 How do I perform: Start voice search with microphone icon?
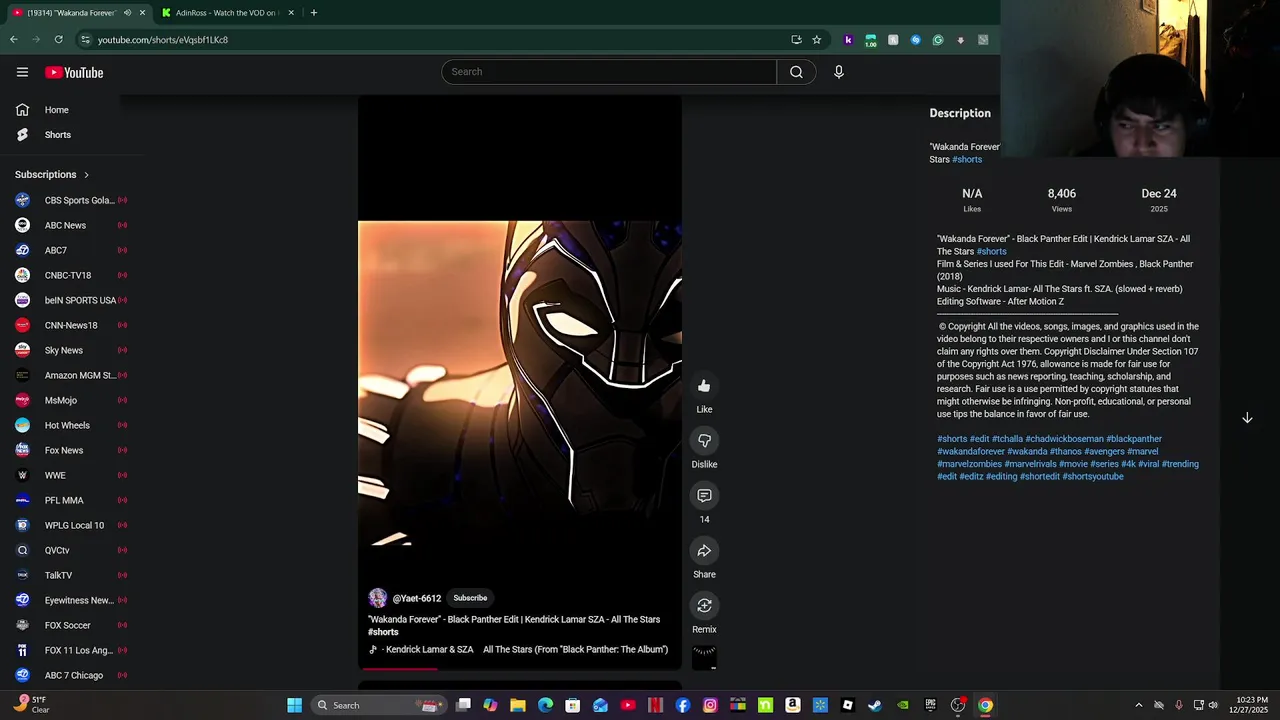tap(839, 72)
